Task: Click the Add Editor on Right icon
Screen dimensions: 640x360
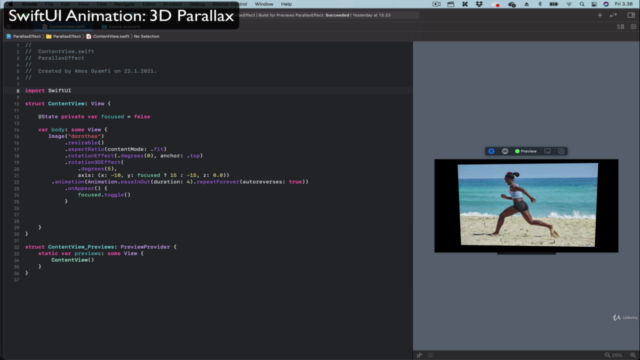Action: [x=633, y=27]
